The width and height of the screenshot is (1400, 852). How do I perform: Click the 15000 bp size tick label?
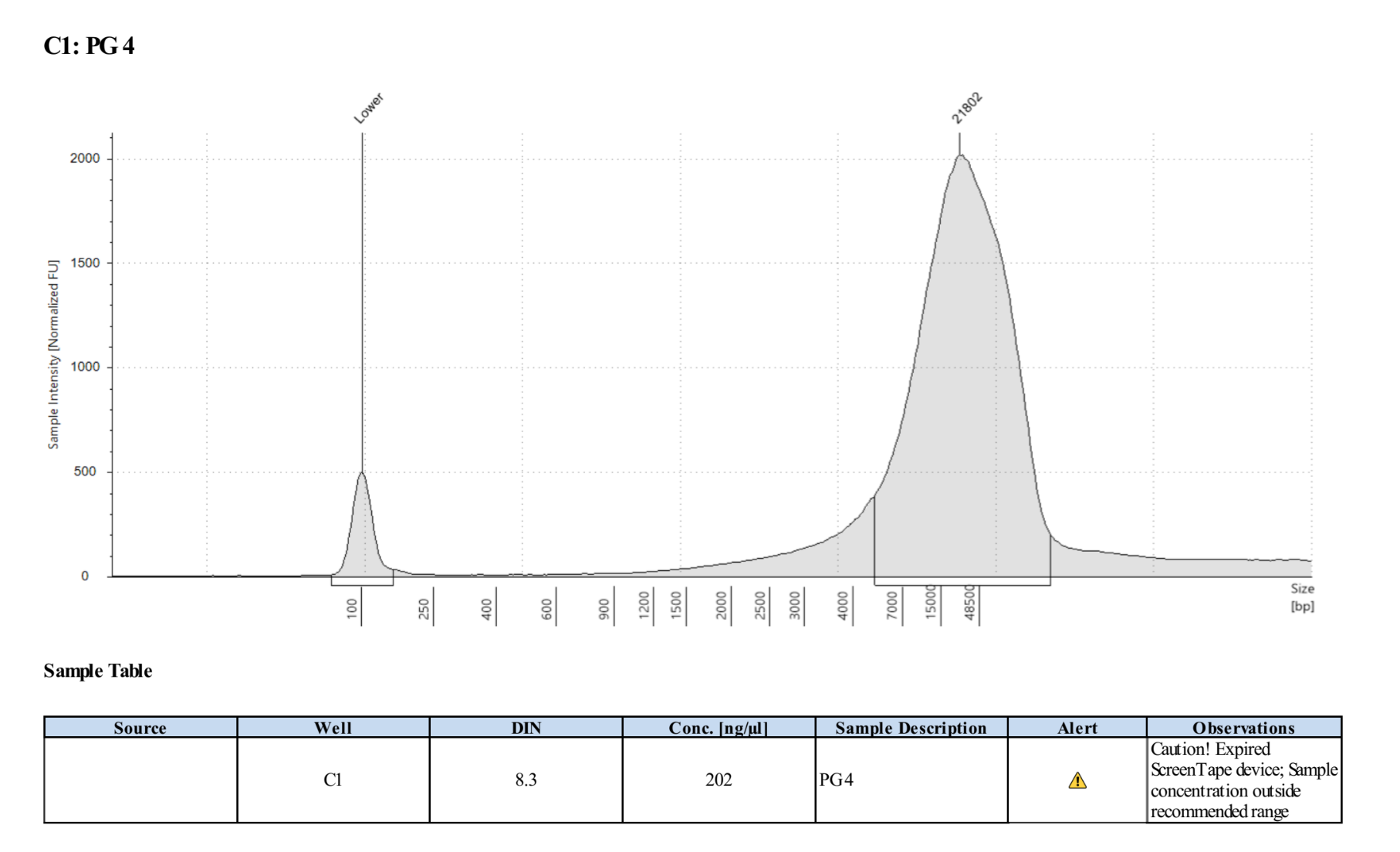[931, 603]
